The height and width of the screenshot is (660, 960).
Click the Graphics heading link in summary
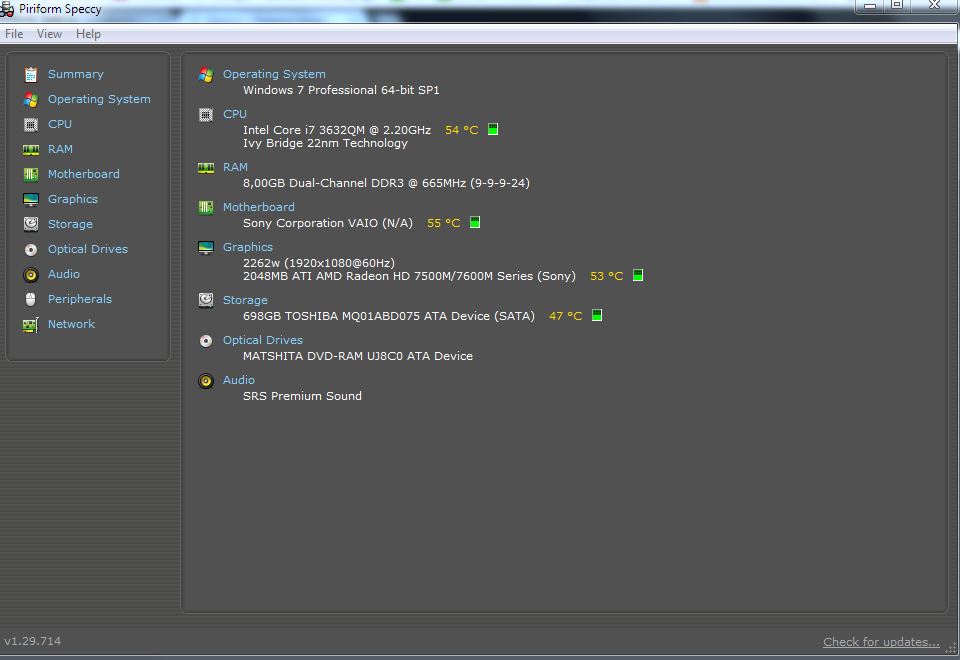tap(248, 247)
